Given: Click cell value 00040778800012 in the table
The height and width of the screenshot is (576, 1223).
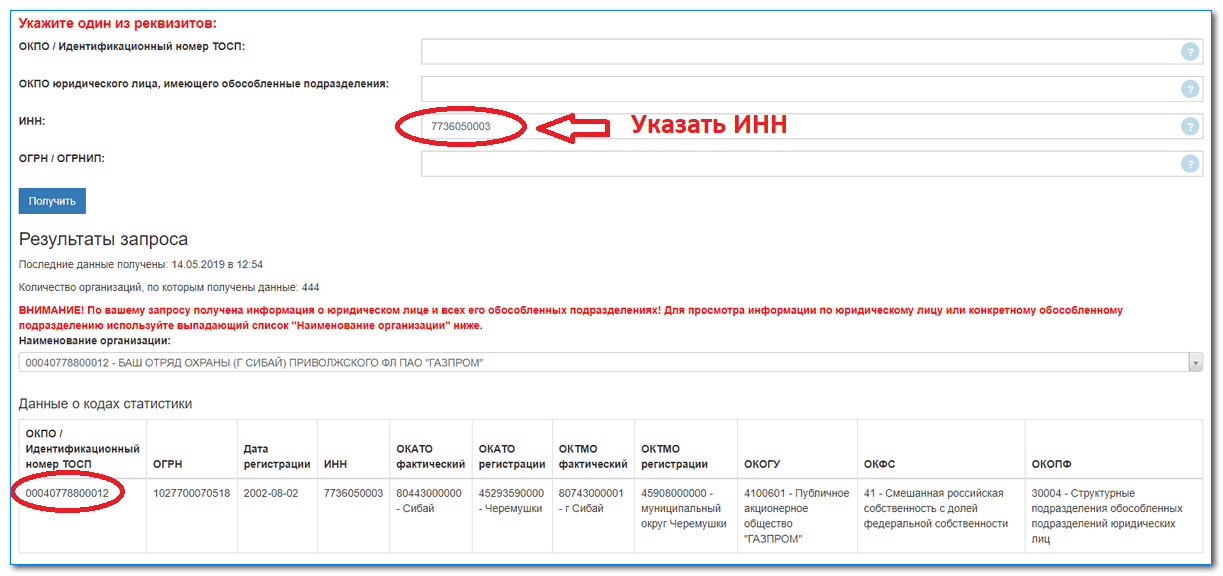Looking at the screenshot, I should pyautogui.click(x=67, y=493).
